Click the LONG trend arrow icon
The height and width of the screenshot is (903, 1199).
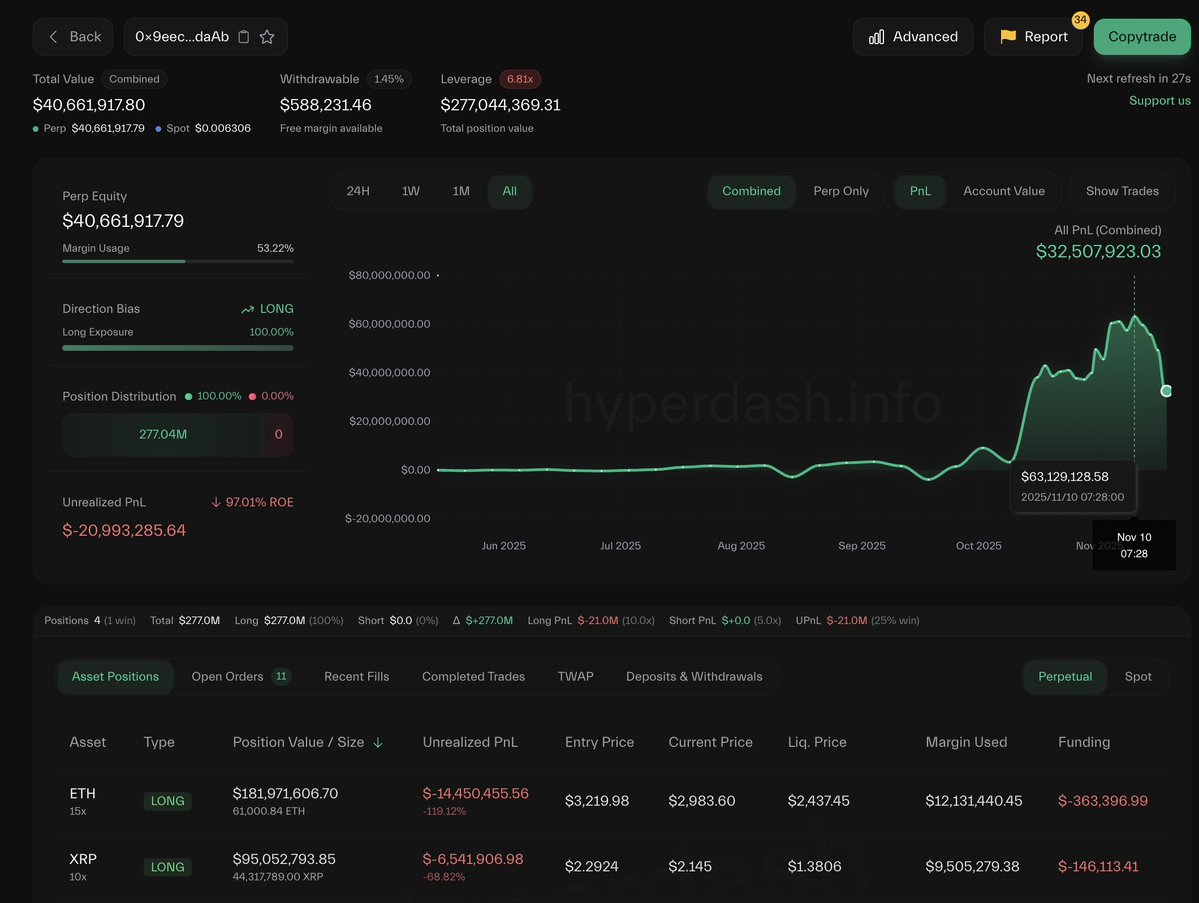click(247, 310)
